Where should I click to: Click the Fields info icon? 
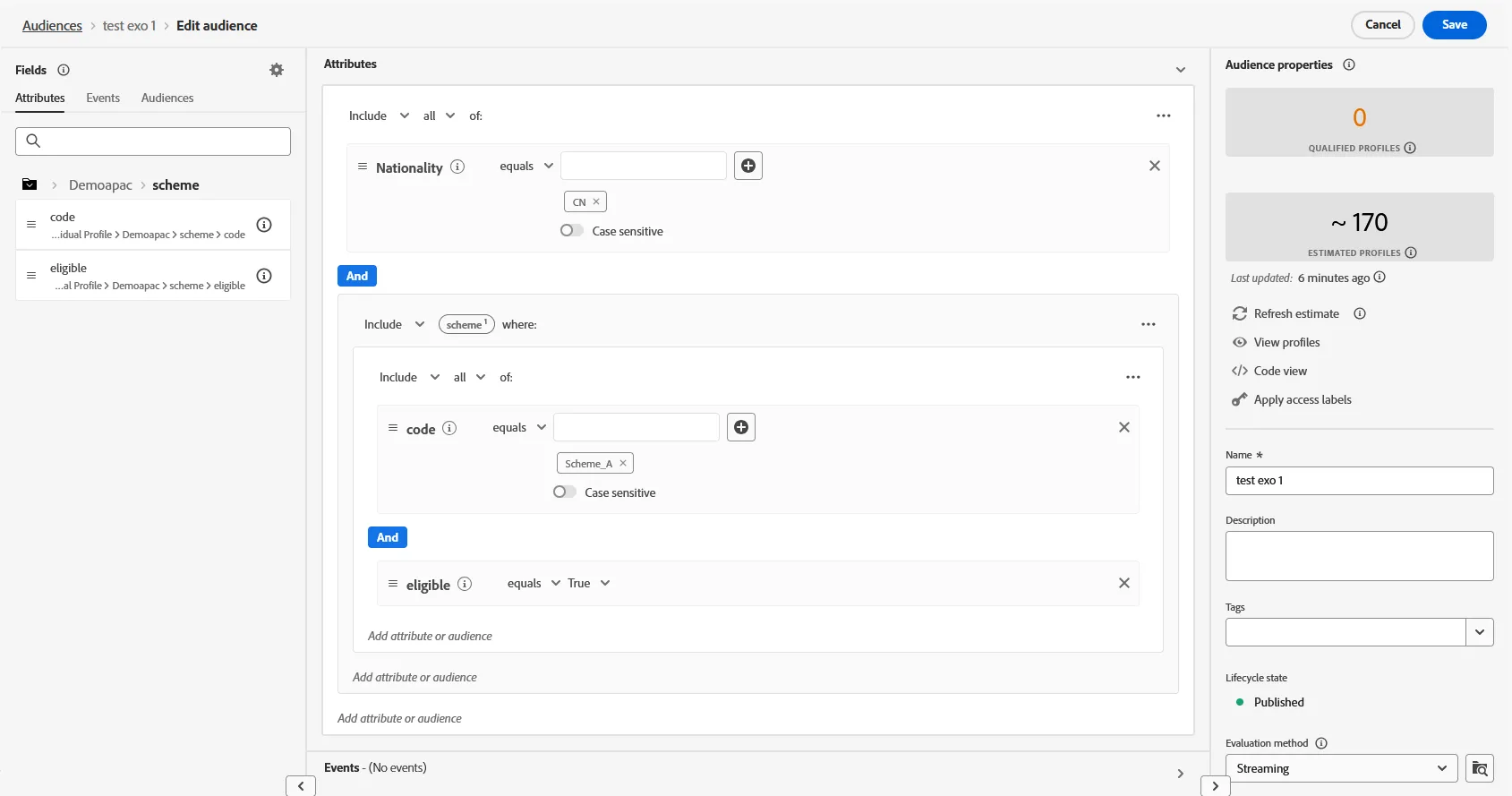coord(64,70)
